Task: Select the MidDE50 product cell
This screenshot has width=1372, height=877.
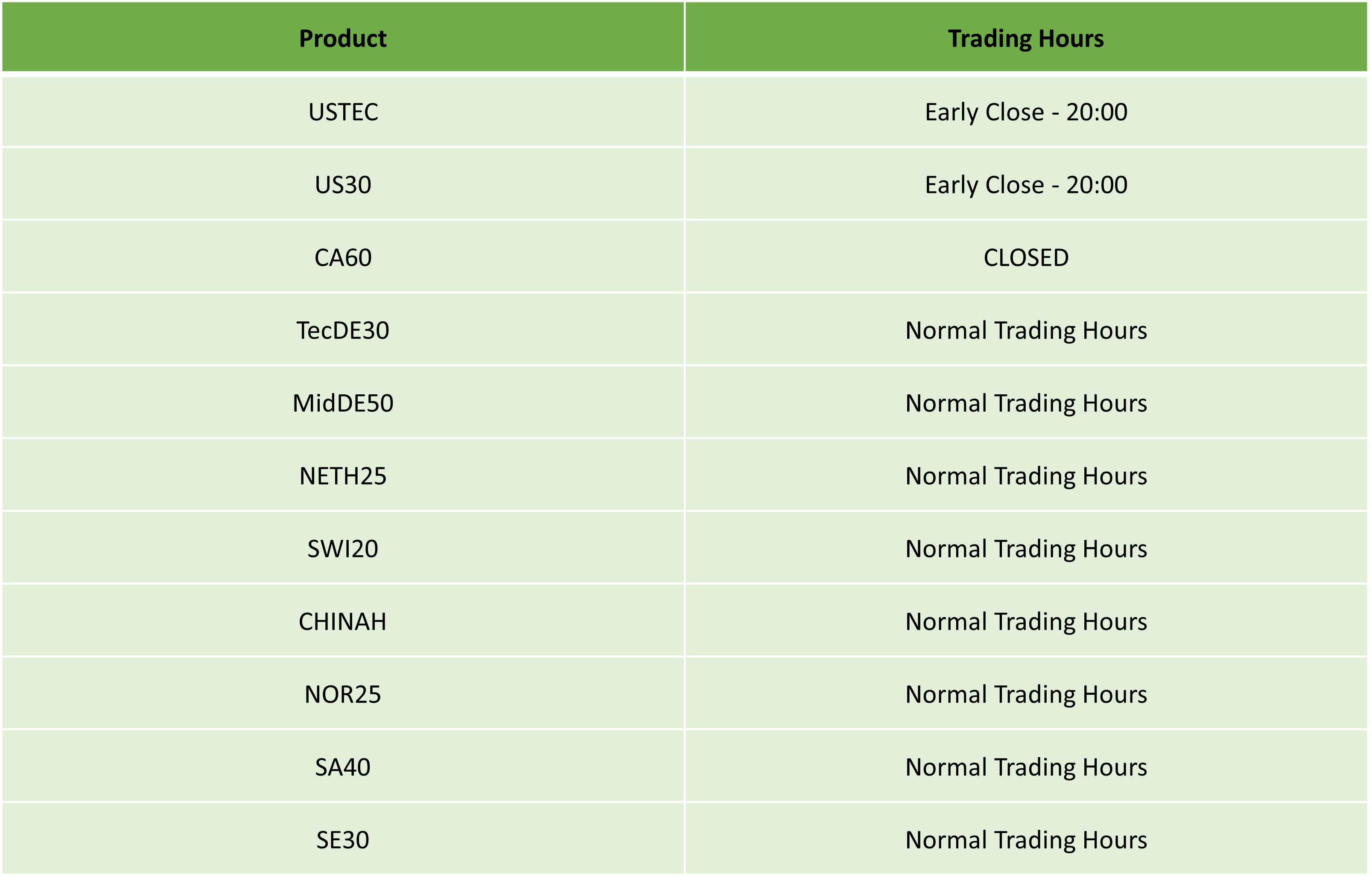Action: point(342,403)
